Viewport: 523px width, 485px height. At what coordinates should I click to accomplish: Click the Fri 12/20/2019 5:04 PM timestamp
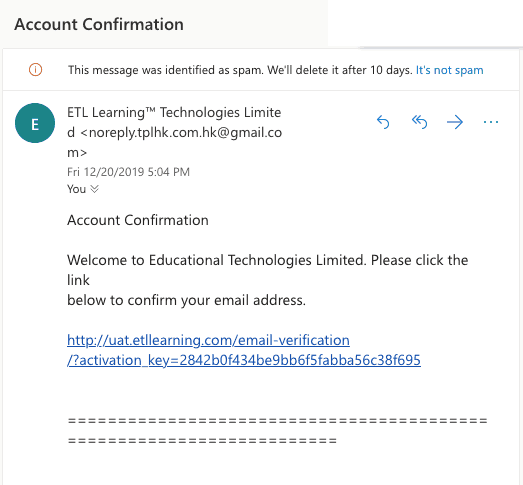[x=128, y=172]
